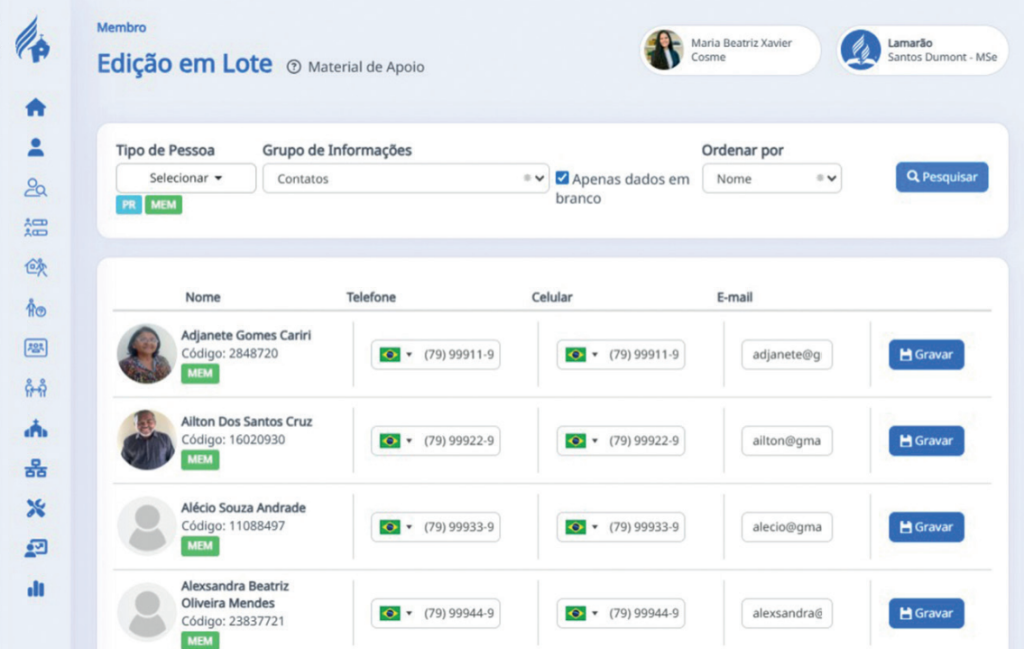Click the organization hierarchy sidebar icon
The width and height of the screenshot is (1024, 649).
[x=36, y=469]
